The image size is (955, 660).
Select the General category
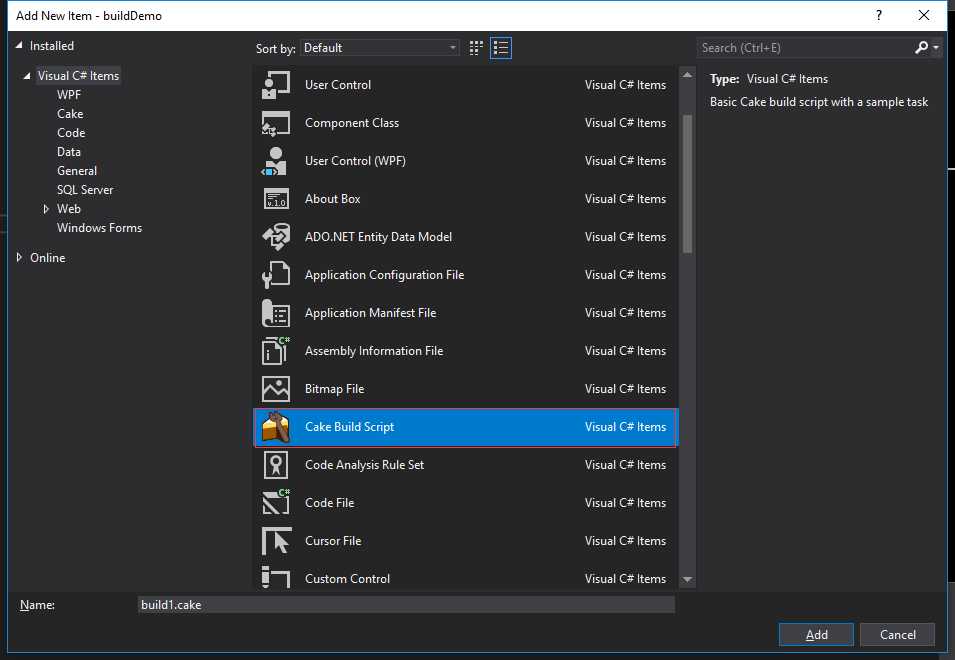tap(77, 170)
